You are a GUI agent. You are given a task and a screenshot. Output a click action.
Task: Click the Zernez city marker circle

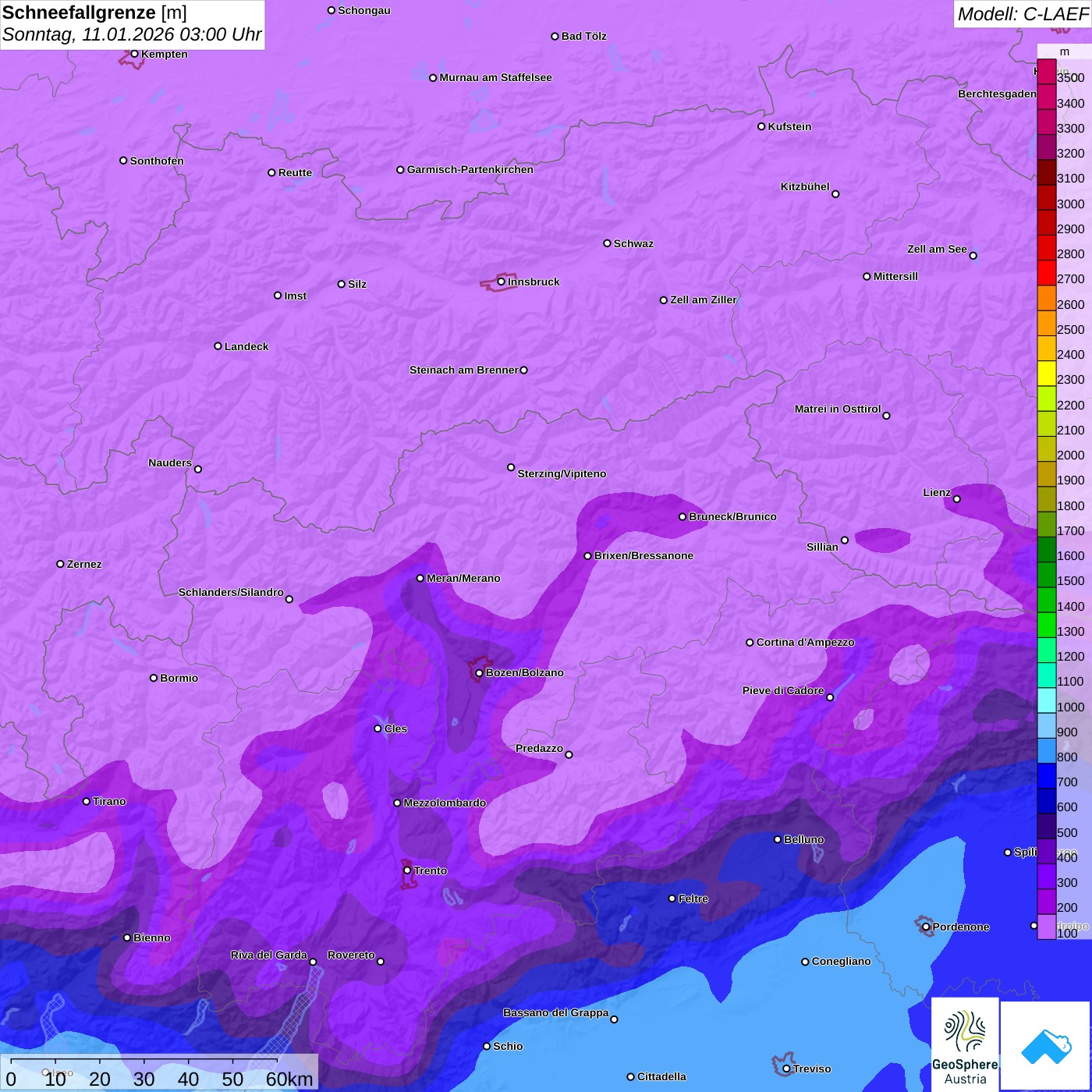(x=61, y=564)
